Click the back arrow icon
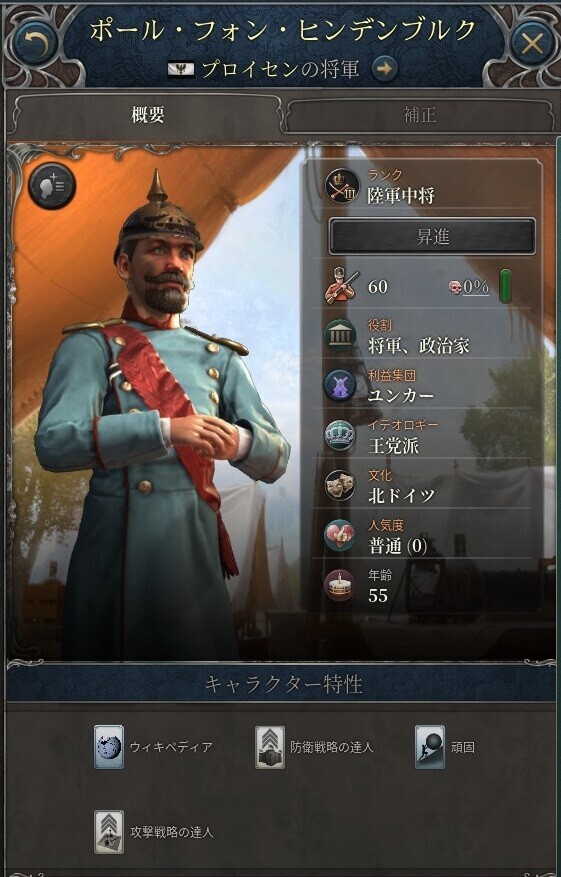Viewport: 561px width, 877px height. pyautogui.click(x=36, y=42)
